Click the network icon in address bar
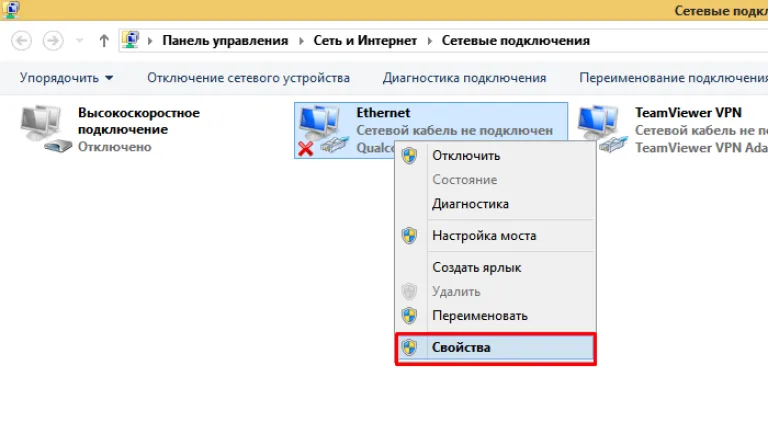The height and width of the screenshot is (422, 768). 130,40
